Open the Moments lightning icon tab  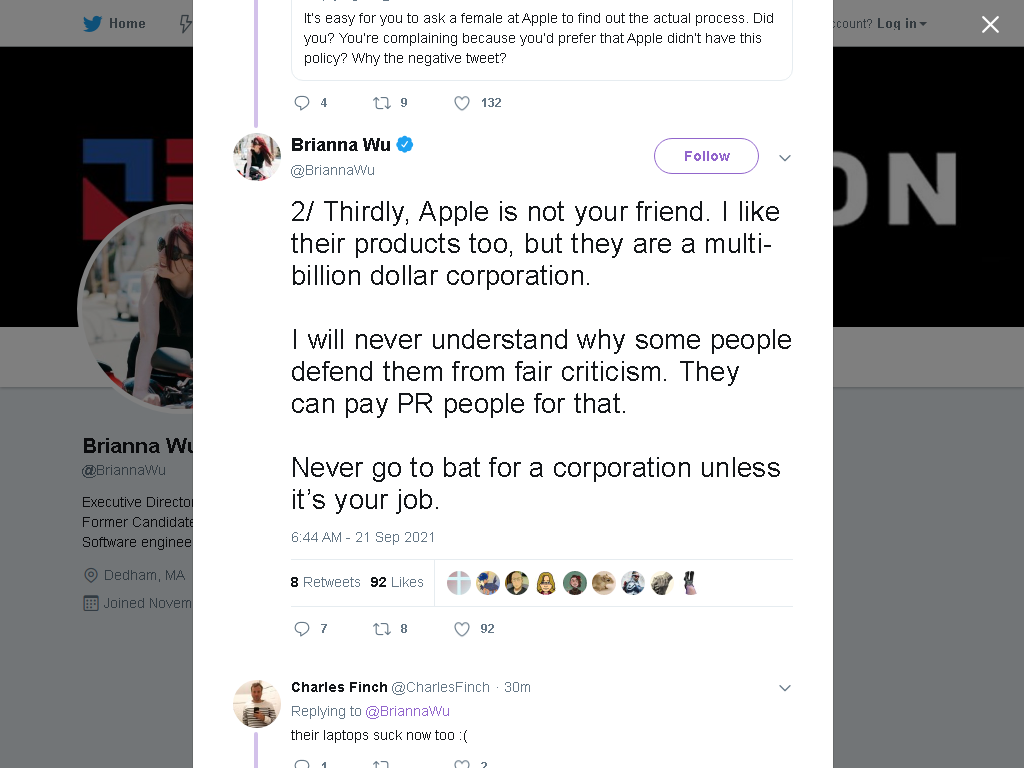click(x=185, y=24)
